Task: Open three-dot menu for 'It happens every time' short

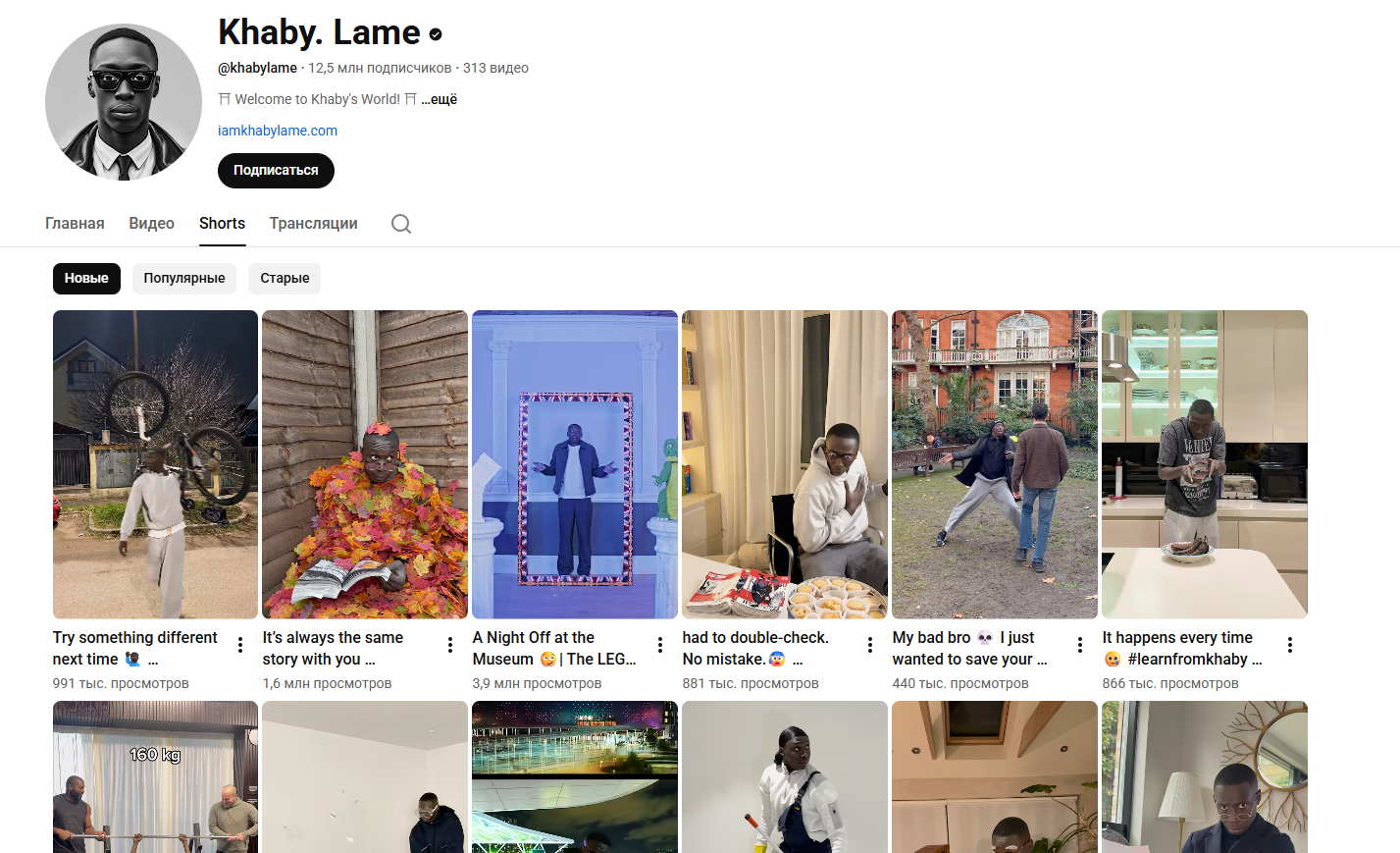Action: click(1290, 645)
